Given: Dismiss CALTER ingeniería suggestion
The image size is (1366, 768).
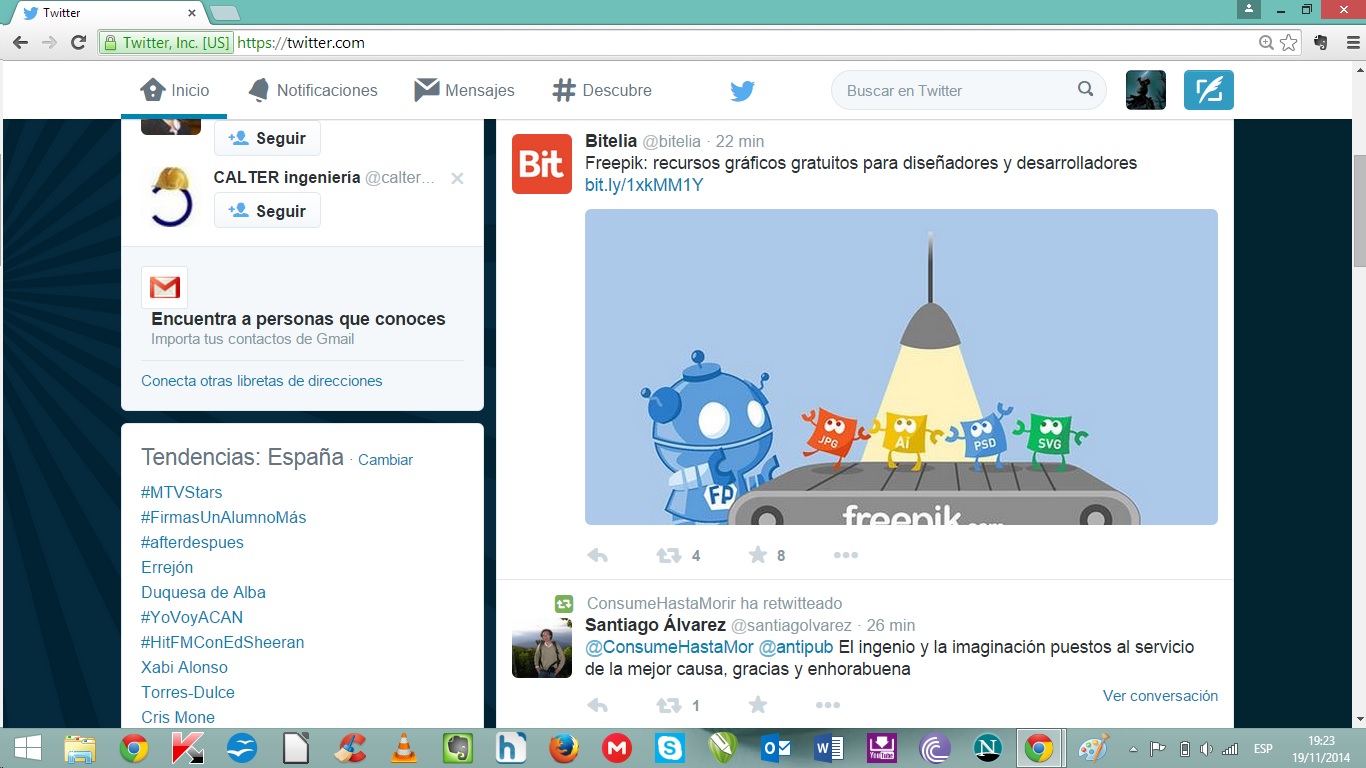Looking at the screenshot, I should (x=457, y=178).
